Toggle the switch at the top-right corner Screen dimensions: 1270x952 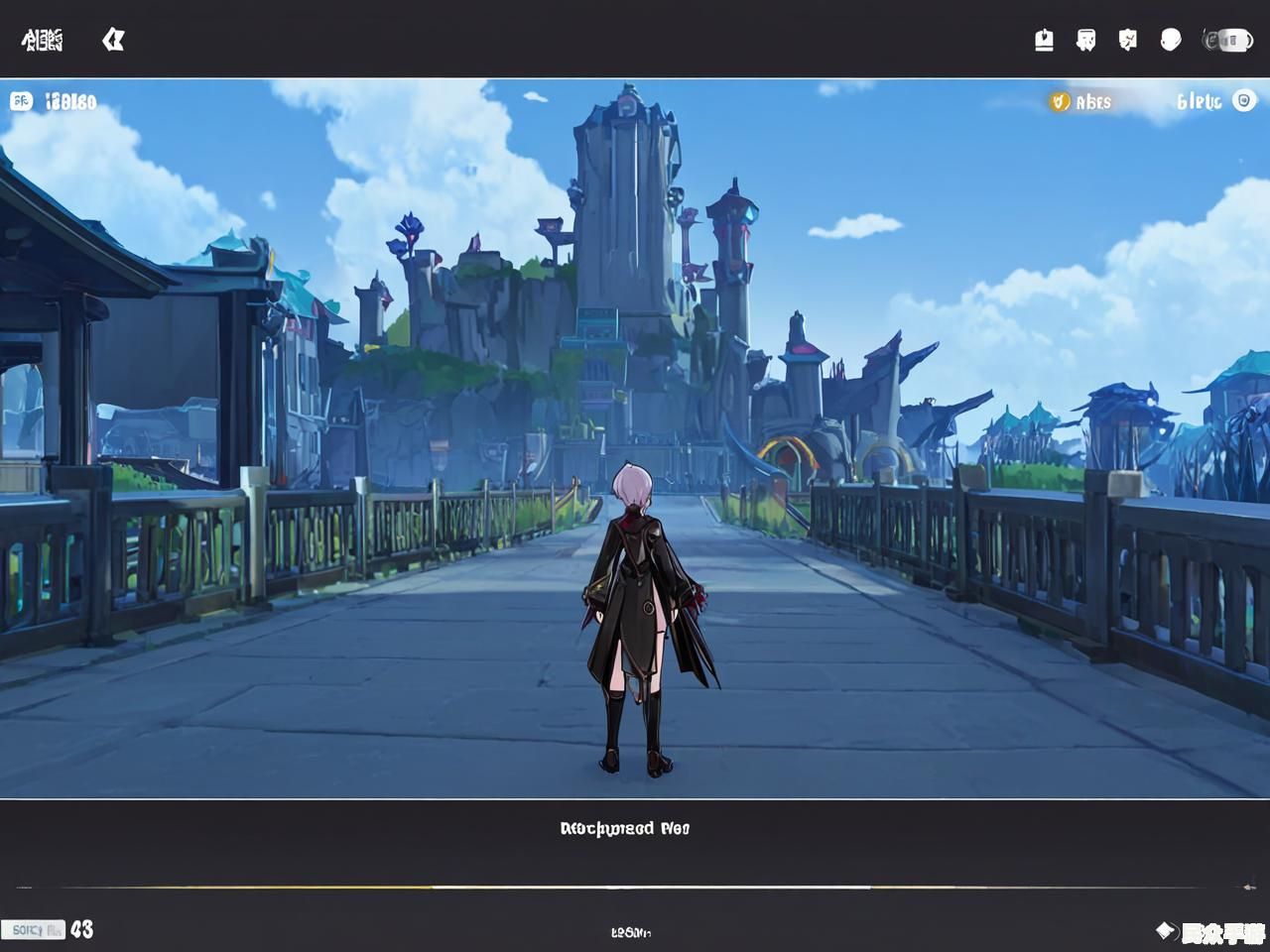[1228, 40]
